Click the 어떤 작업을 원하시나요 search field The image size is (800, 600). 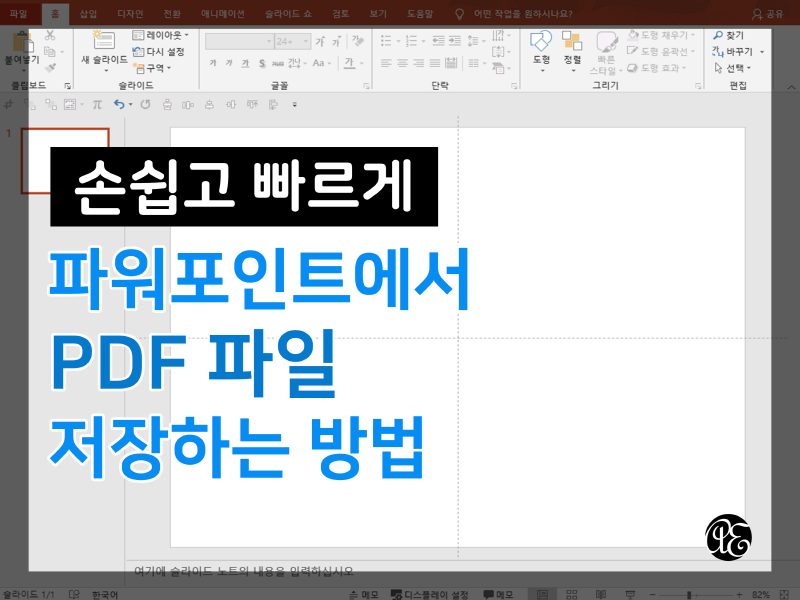click(x=523, y=14)
